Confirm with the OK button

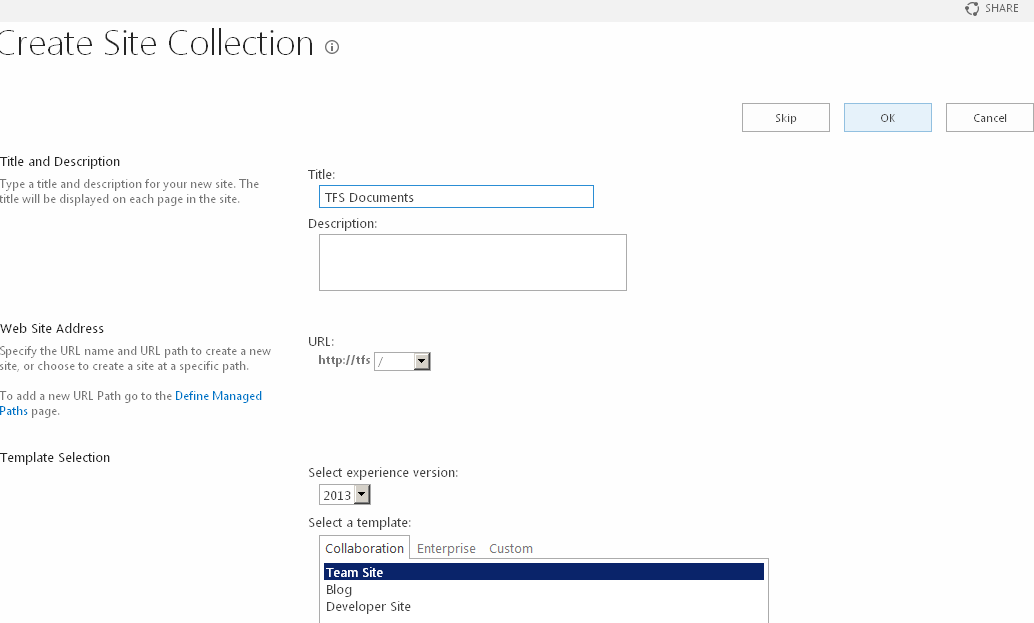coord(887,118)
